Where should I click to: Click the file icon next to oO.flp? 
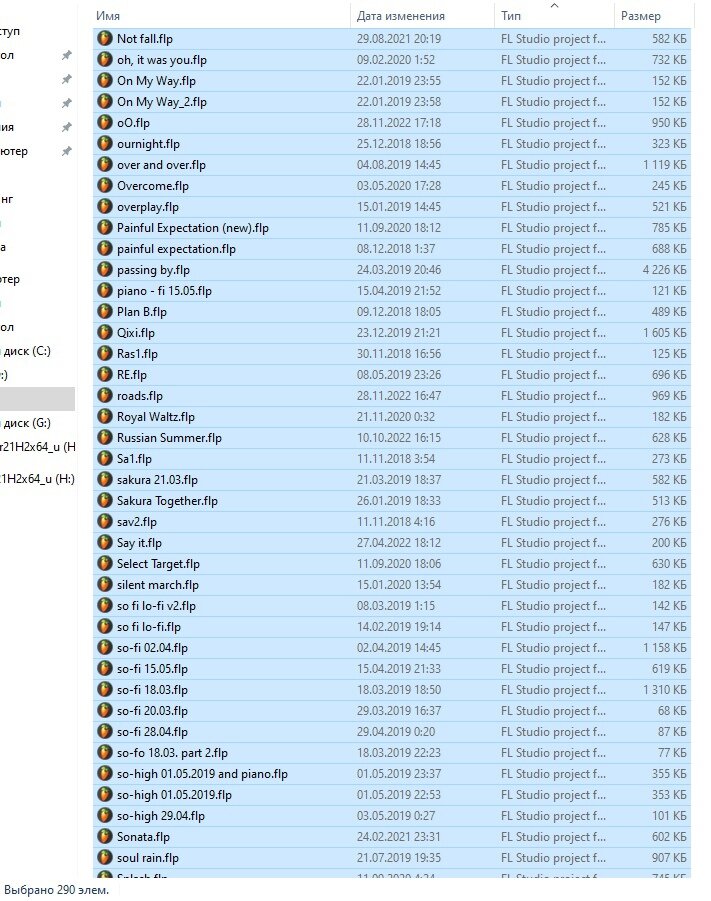(x=105, y=122)
